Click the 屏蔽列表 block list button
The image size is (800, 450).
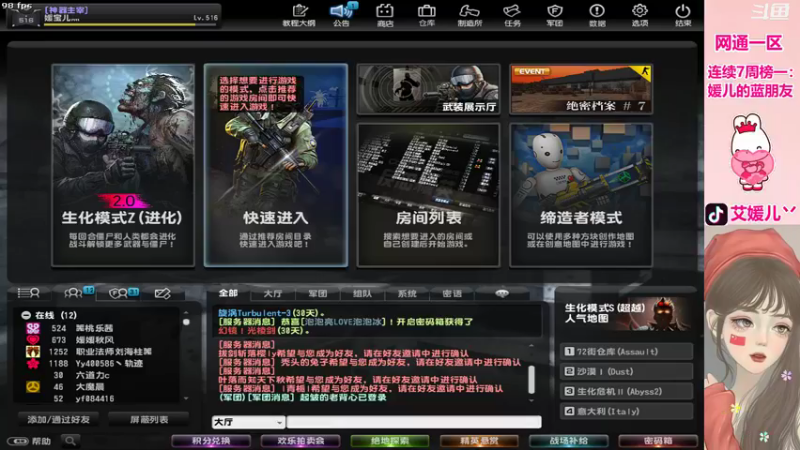tap(148, 419)
